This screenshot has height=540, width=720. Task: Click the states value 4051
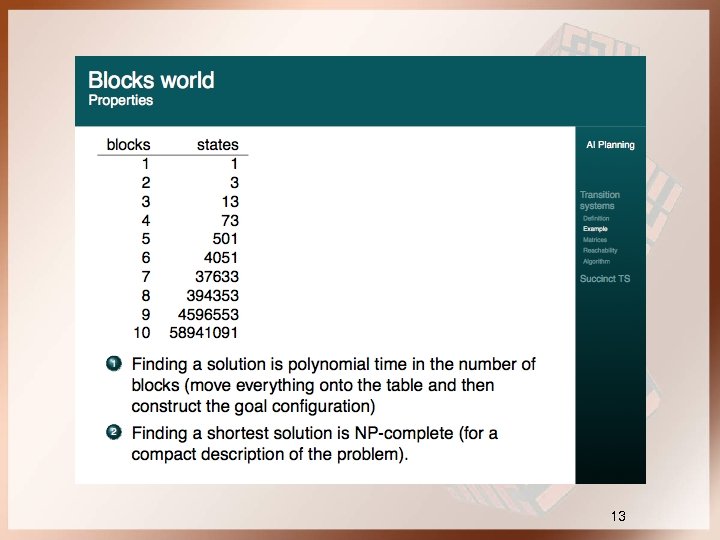(221, 258)
